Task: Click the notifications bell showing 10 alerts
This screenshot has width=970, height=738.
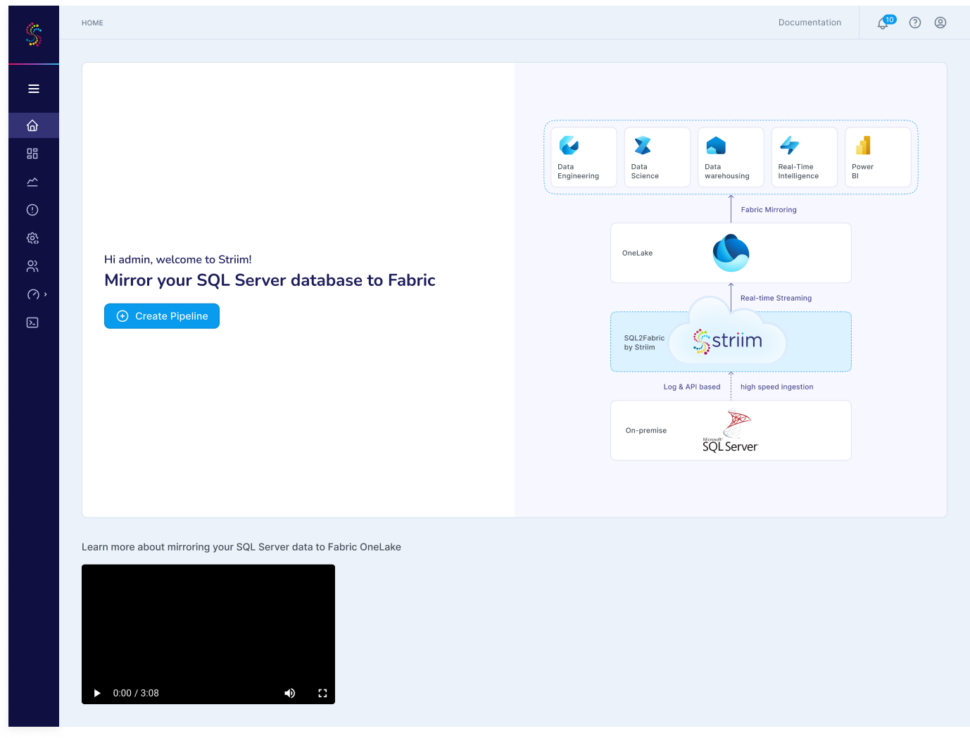Action: (881, 22)
